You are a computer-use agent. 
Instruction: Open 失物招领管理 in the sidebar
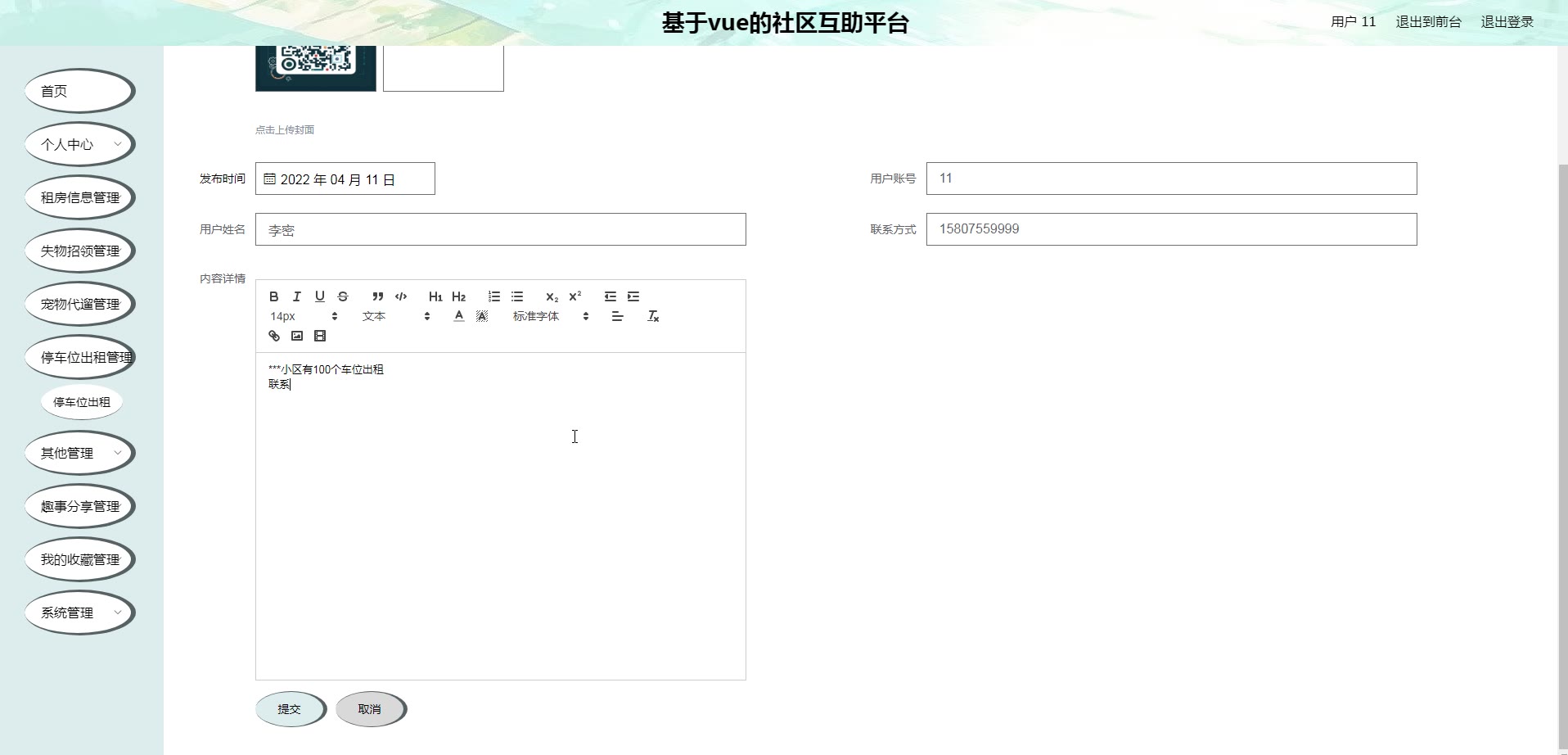click(x=79, y=251)
